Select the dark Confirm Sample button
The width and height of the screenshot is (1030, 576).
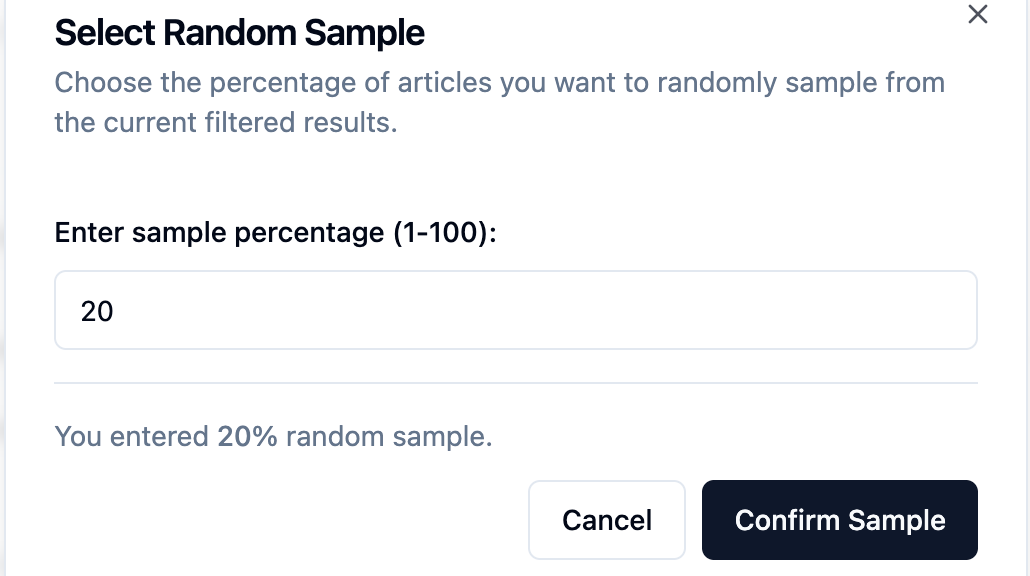[839, 520]
